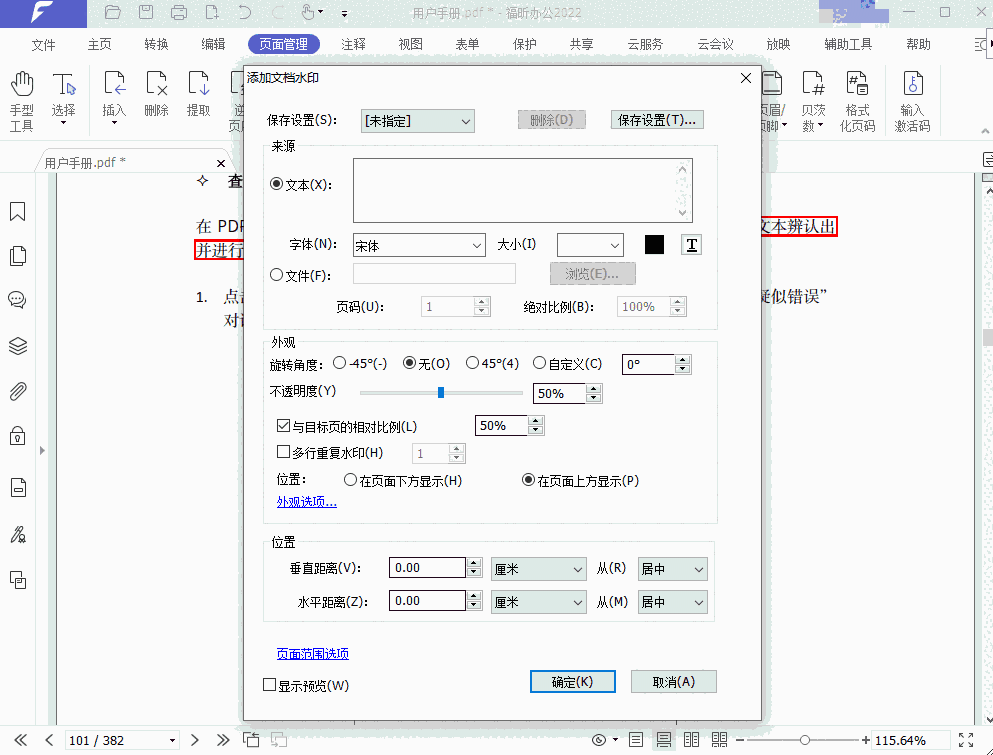Expand the 保存设置 preset dropdown
The image size is (993, 755).
click(417, 121)
